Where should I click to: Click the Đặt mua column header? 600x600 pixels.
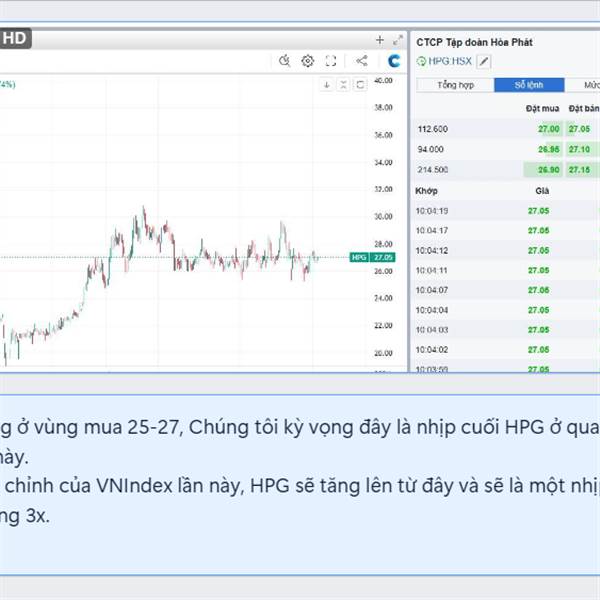542,109
